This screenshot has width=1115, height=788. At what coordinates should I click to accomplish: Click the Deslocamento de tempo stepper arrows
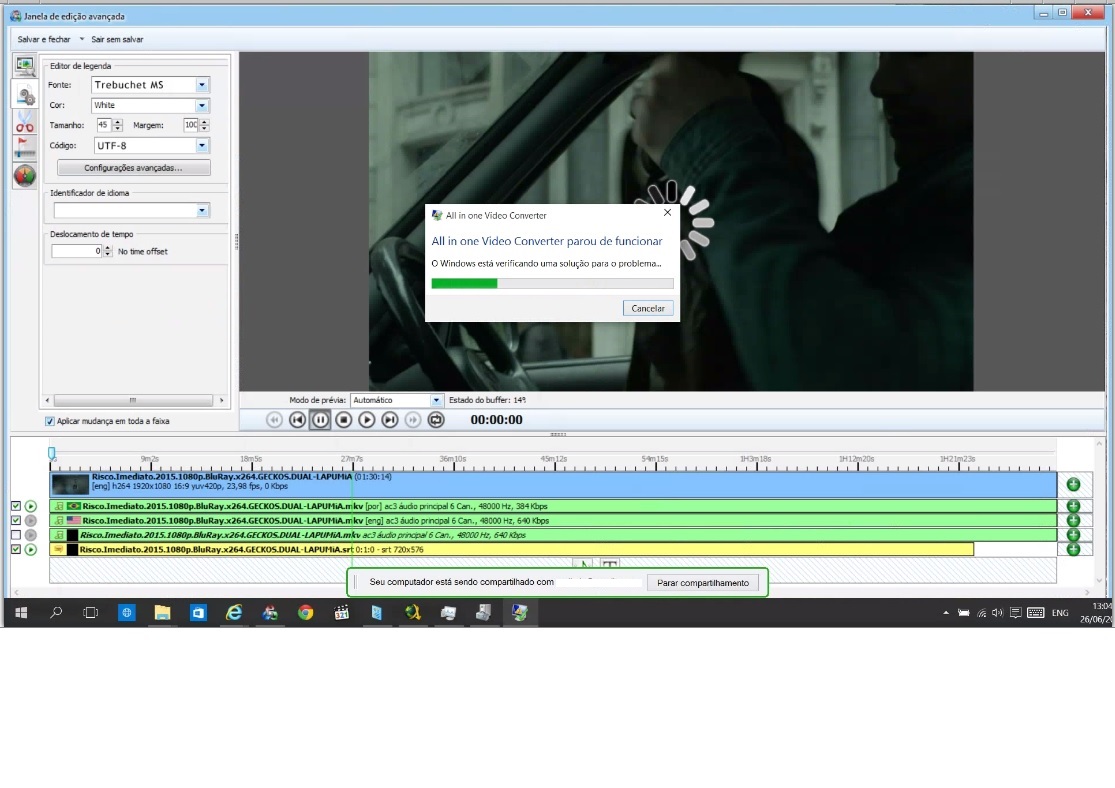(x=107, y=251)
